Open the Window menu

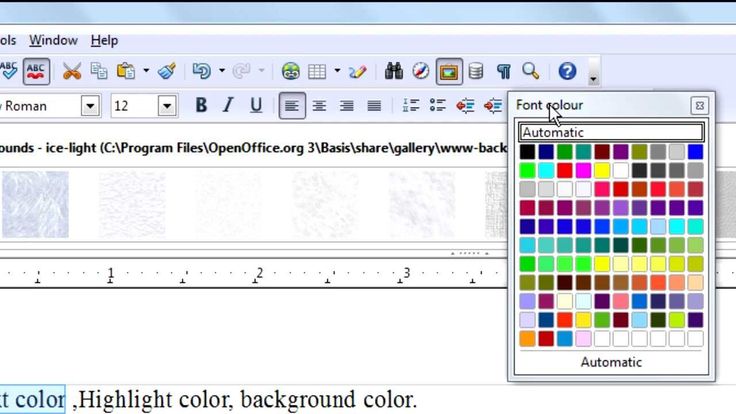pyautogui.click(x=54, y=40)
